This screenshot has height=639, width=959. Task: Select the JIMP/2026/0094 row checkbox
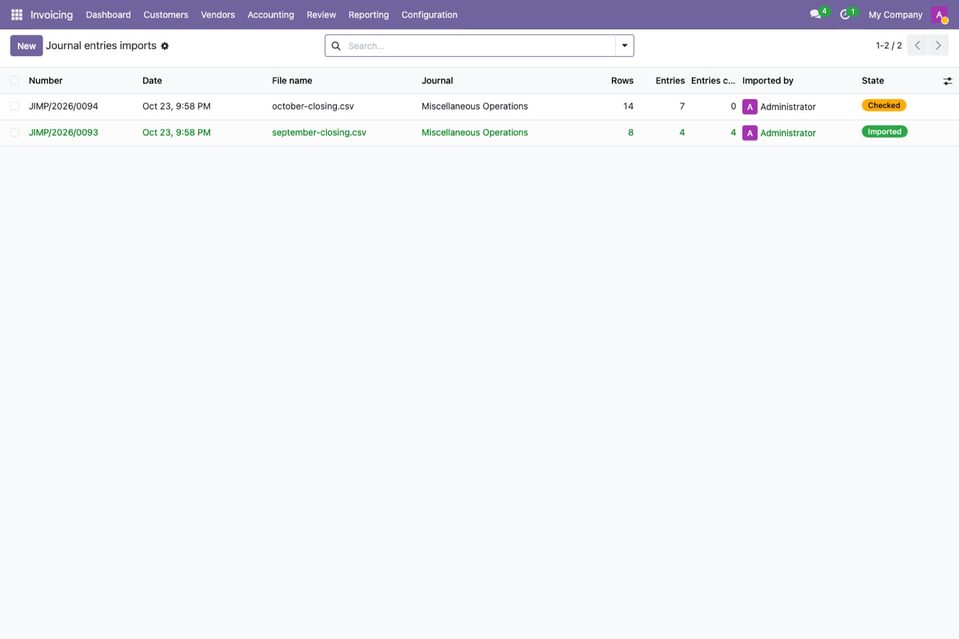point(15,106)
